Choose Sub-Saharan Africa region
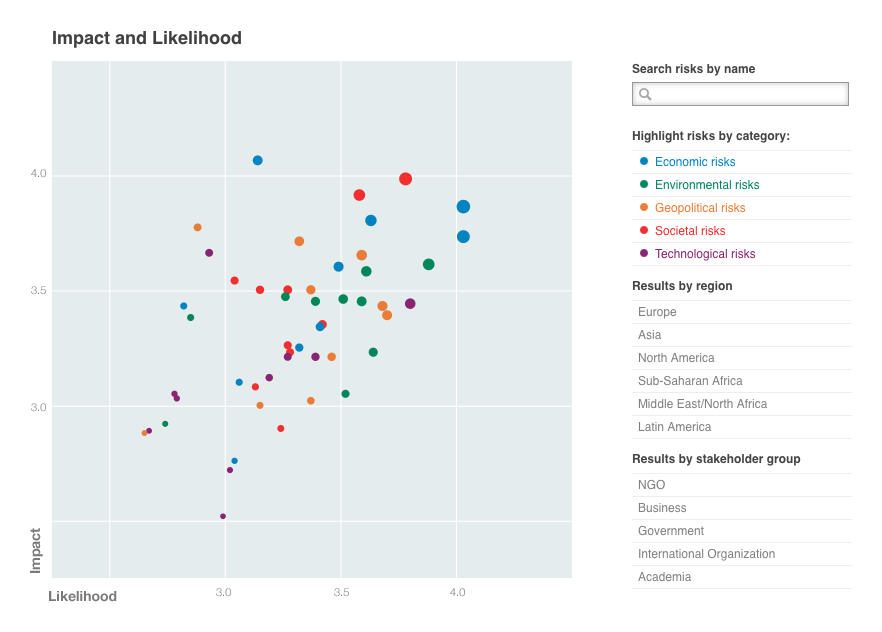 pyautogui.click(x=690, y=381)
